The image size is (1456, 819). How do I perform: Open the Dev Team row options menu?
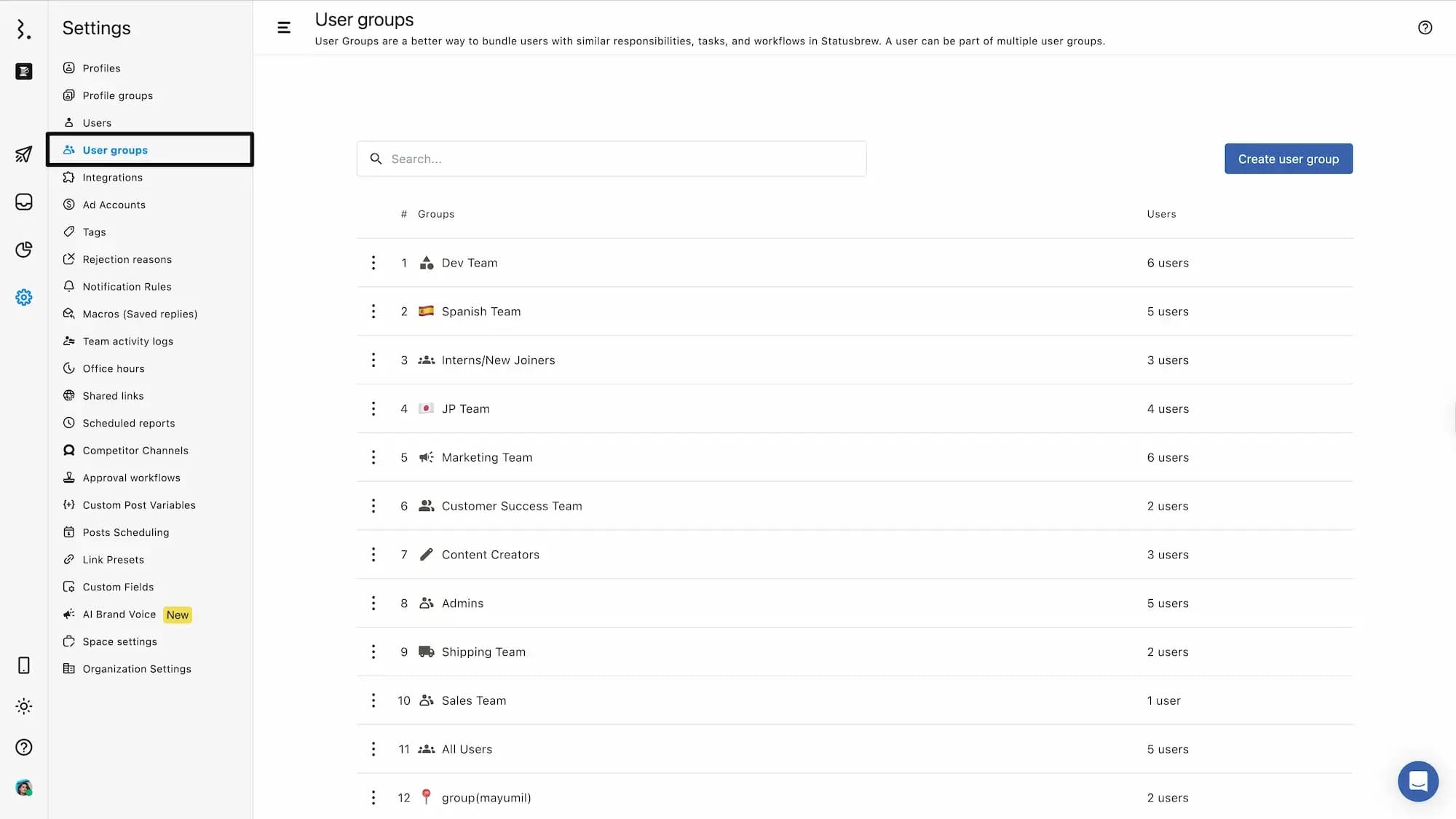click(373, 263)
